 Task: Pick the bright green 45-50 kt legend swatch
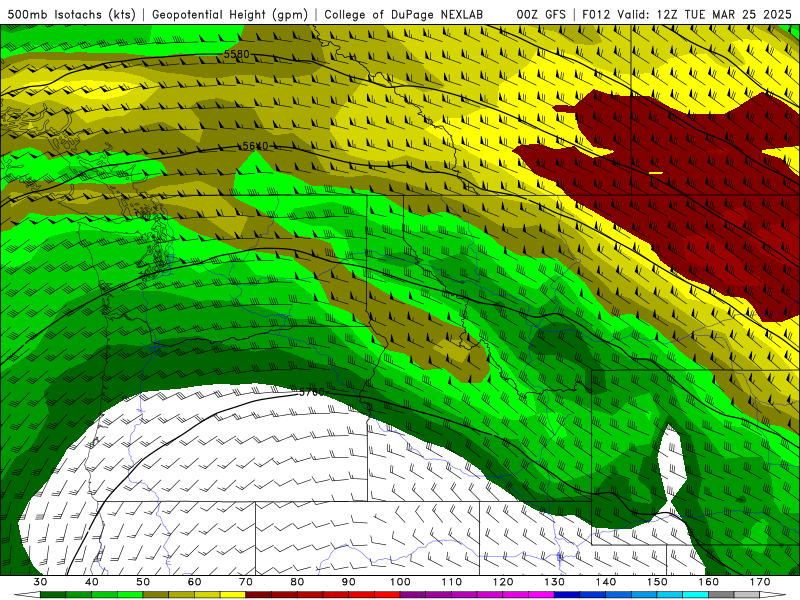[x=130, y=594]
